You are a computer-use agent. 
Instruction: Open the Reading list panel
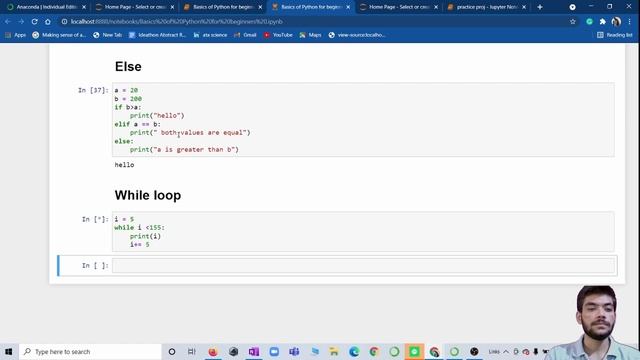615,35
